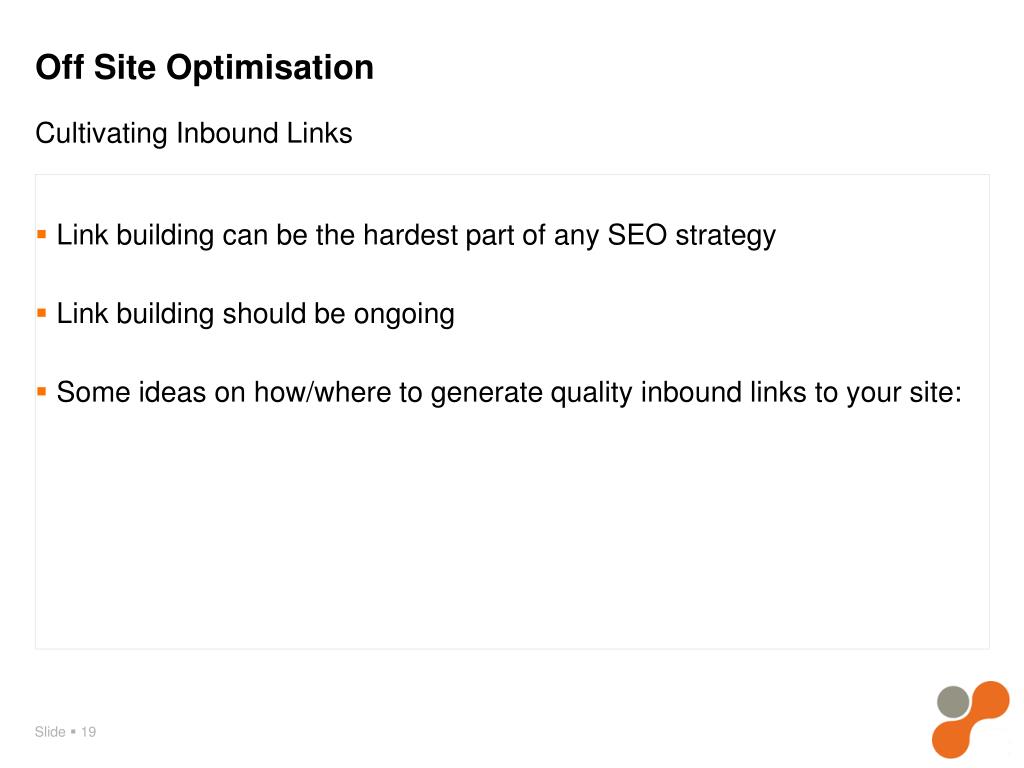1024x768 pixels.
Task: Click the 'Cultivating Inbound Links' subtitle
Action: coord(194,133)
